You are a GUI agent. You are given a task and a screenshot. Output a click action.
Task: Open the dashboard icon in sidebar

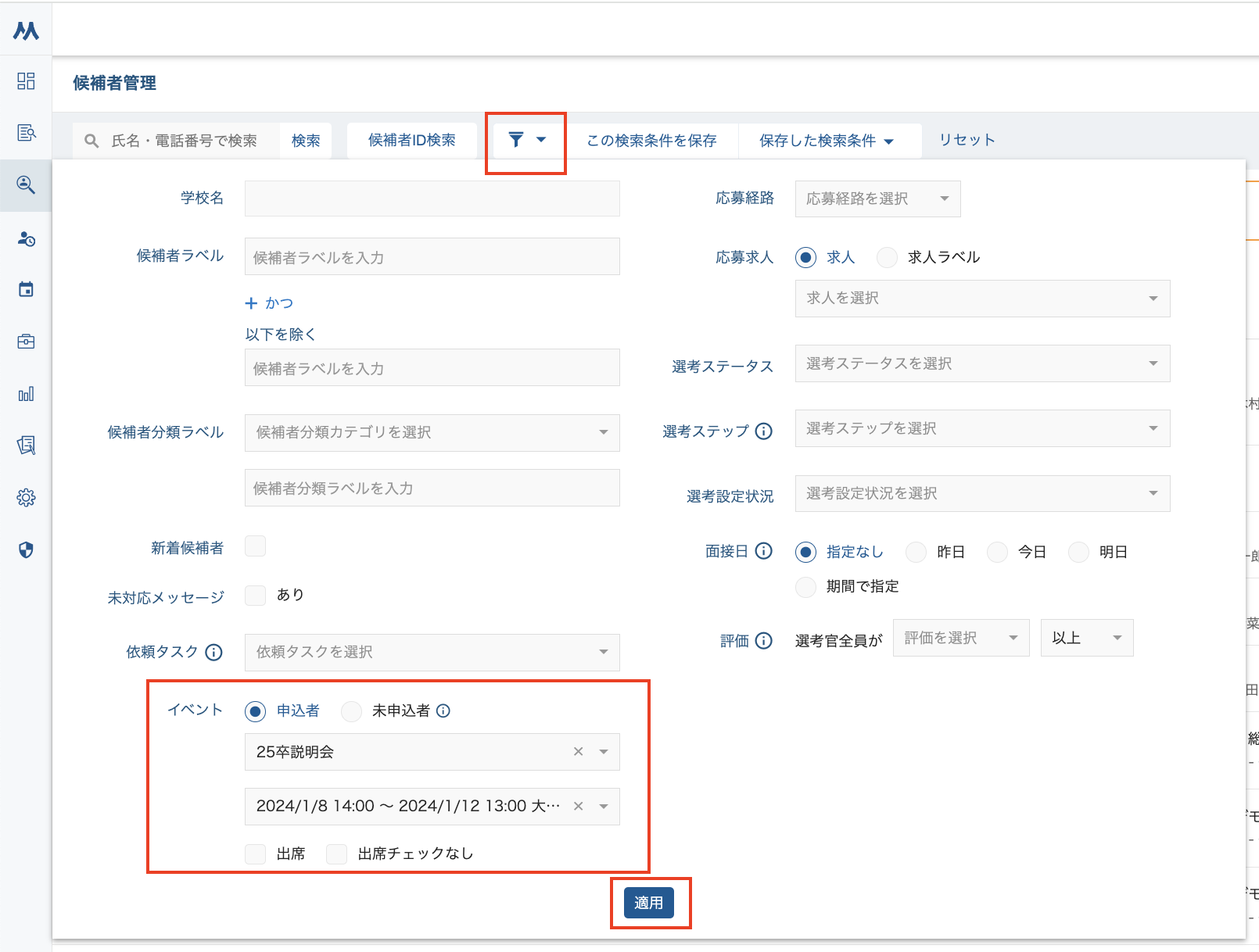(26, 81)
